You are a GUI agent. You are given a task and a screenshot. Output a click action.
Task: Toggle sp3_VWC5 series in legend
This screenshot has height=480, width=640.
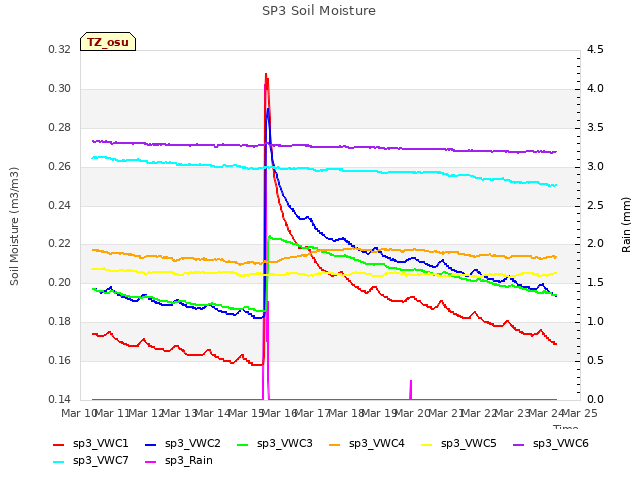[458, 444]
